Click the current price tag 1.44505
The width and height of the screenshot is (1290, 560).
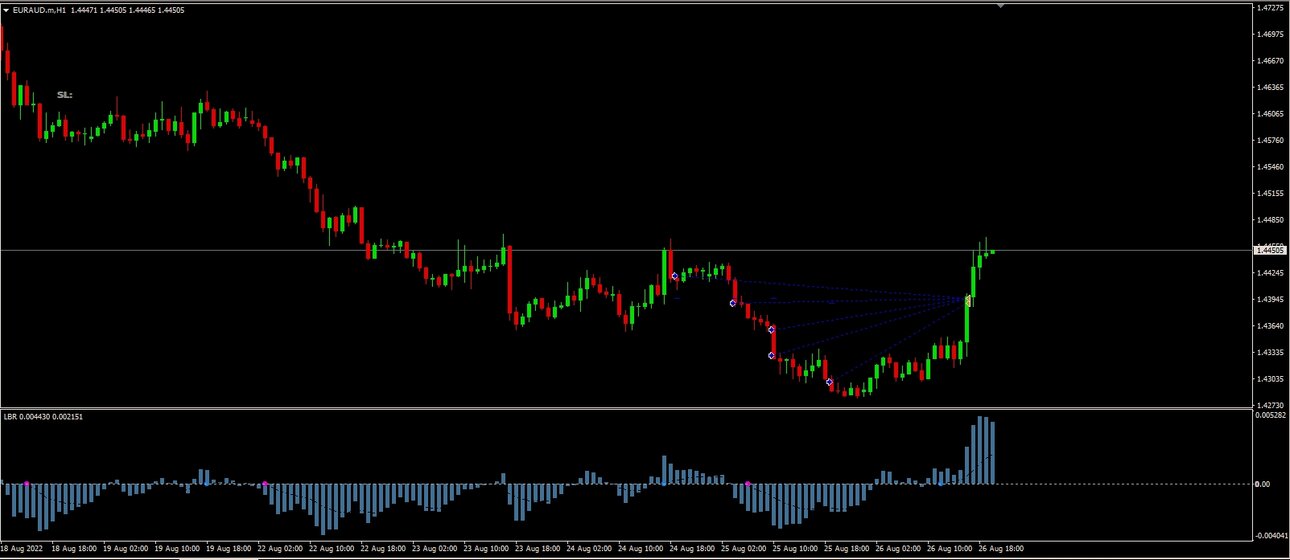tap(1268, 250)
